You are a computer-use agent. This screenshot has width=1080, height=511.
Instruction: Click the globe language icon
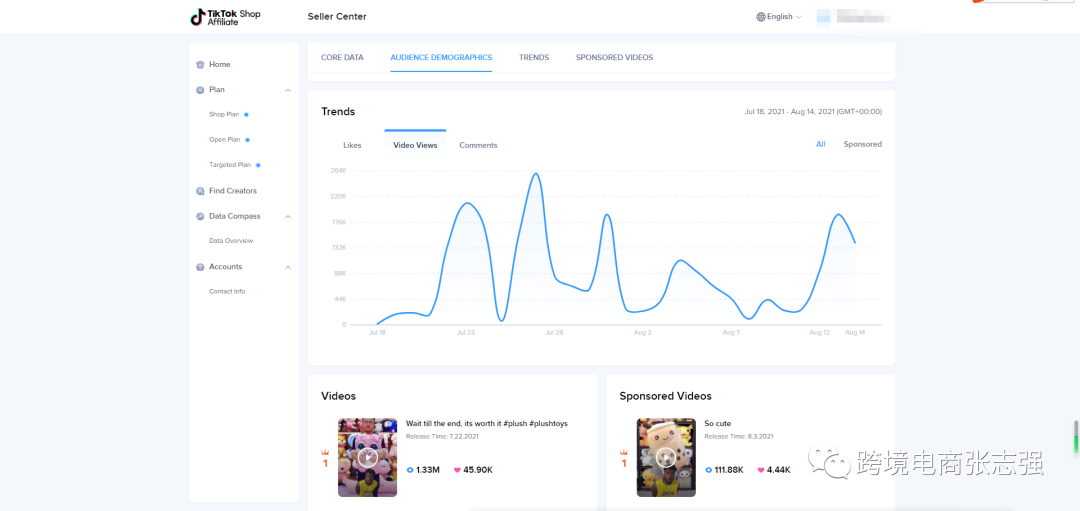(761, 17)
